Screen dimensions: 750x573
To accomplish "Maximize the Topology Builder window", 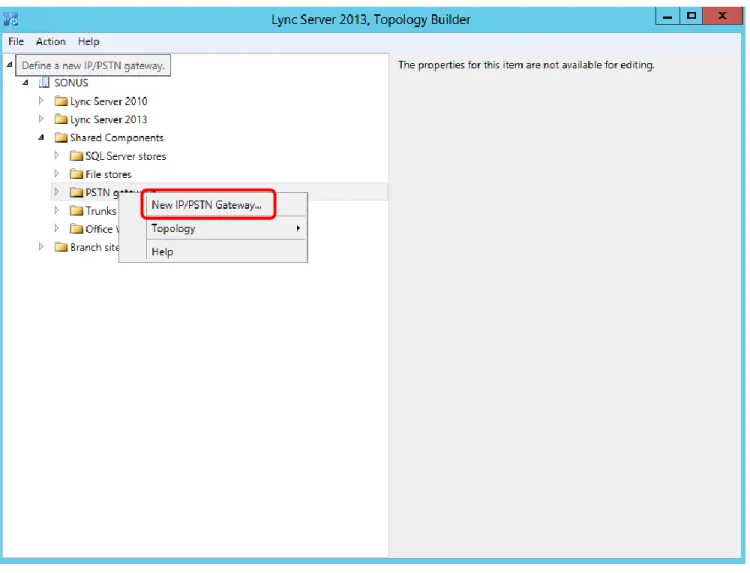I will 691,16.
